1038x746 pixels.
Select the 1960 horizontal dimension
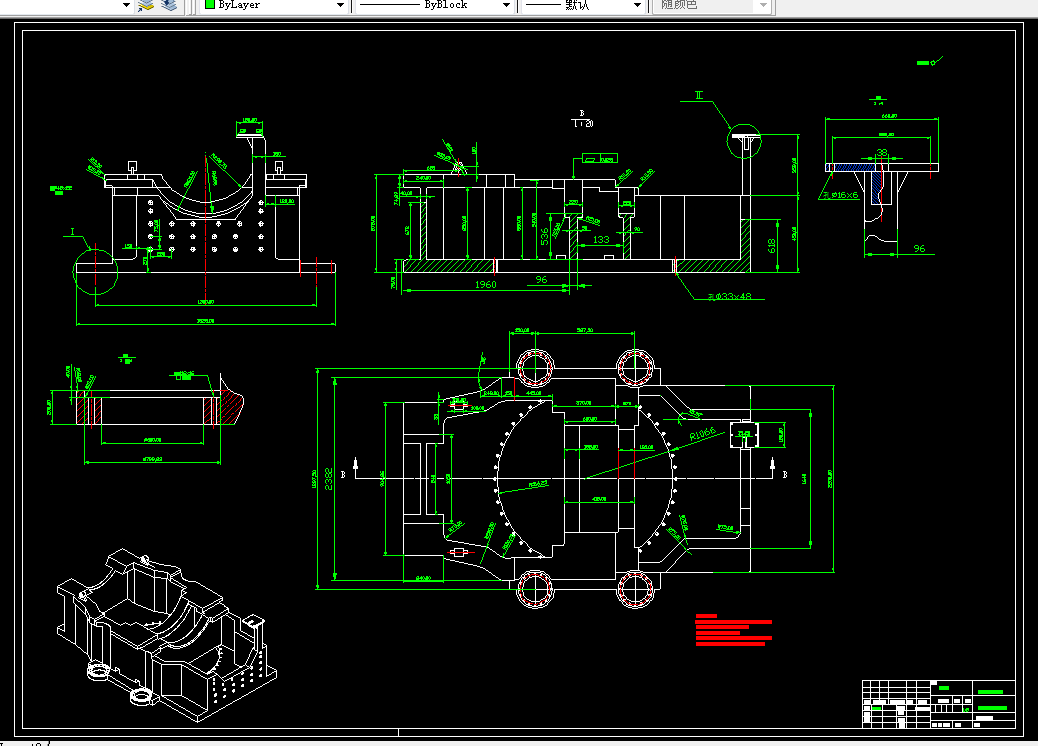click(485, 284)
